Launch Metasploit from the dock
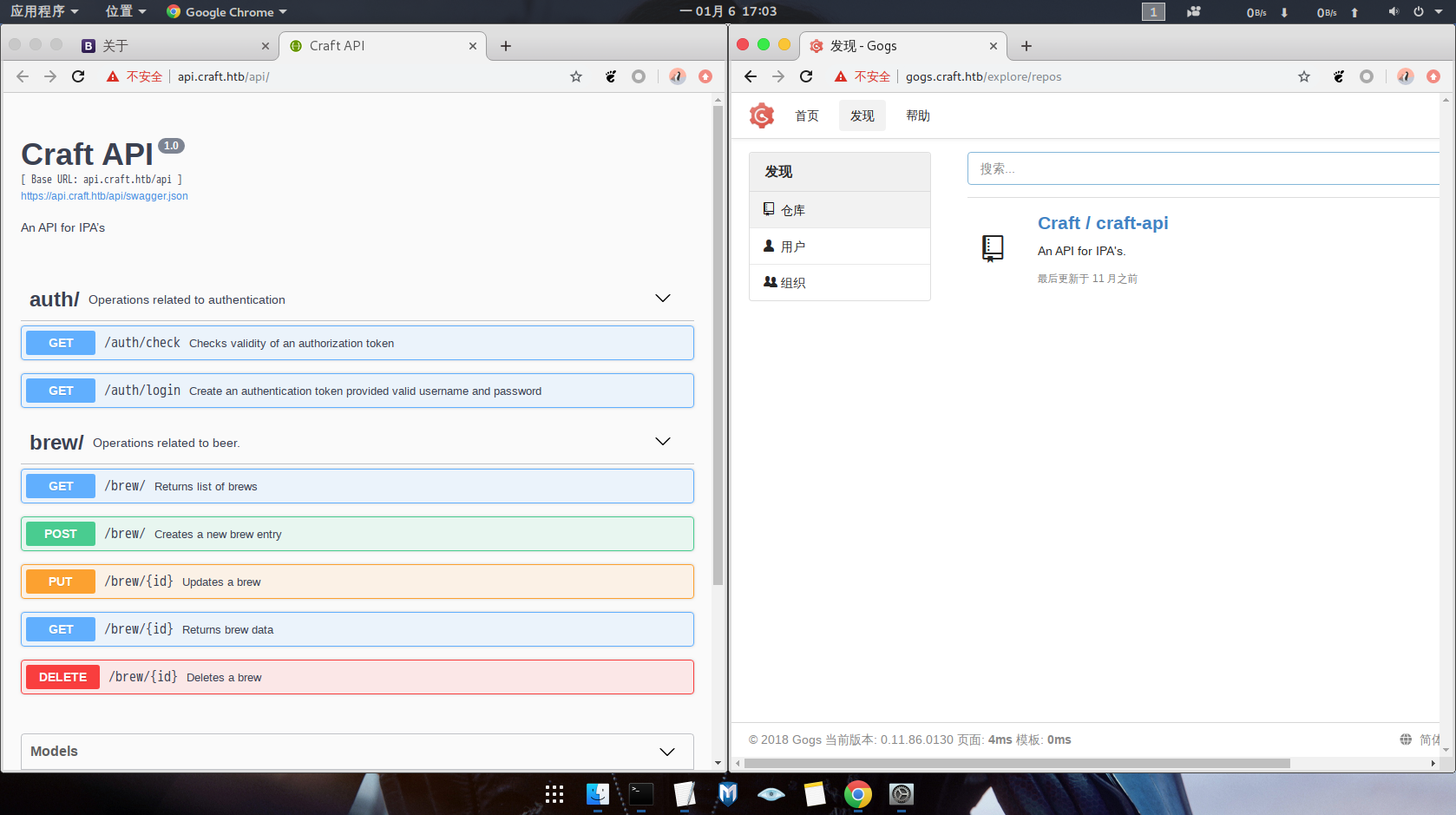The width and height of the screenshot is (1456, 815). pos(728,794)
